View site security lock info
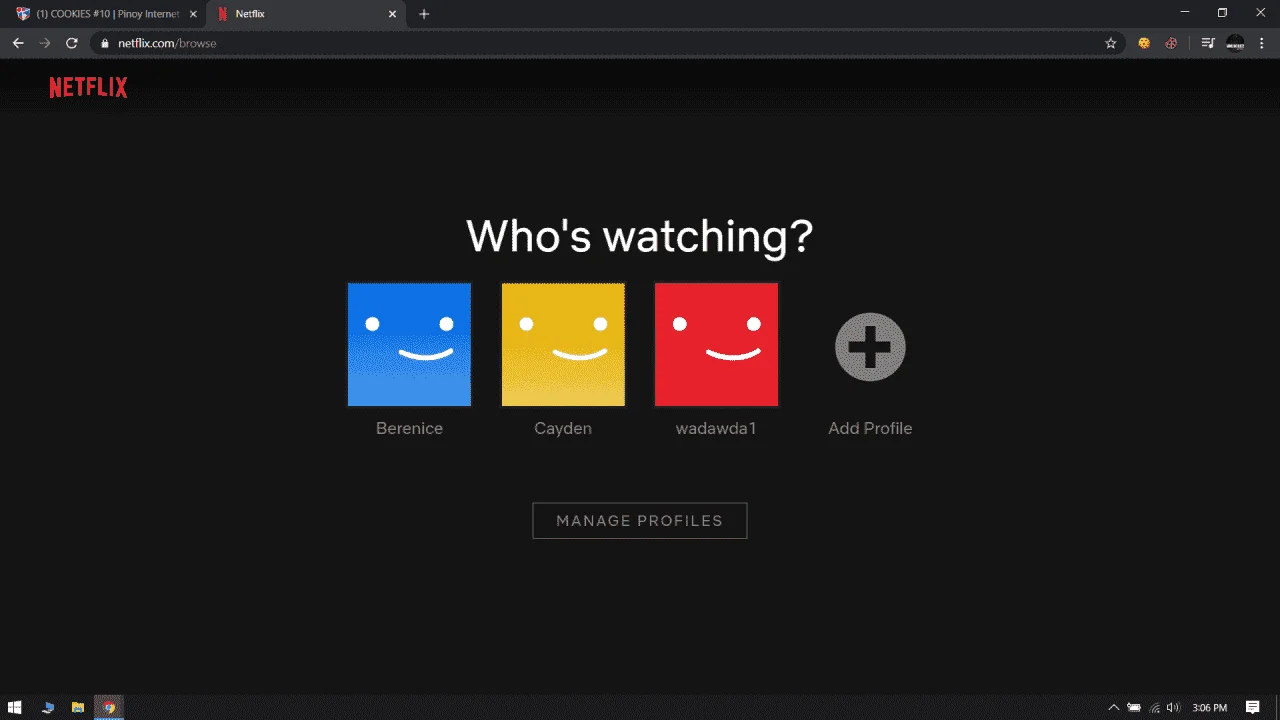This screenshot has height=720, width=1280. click(104, 43)
